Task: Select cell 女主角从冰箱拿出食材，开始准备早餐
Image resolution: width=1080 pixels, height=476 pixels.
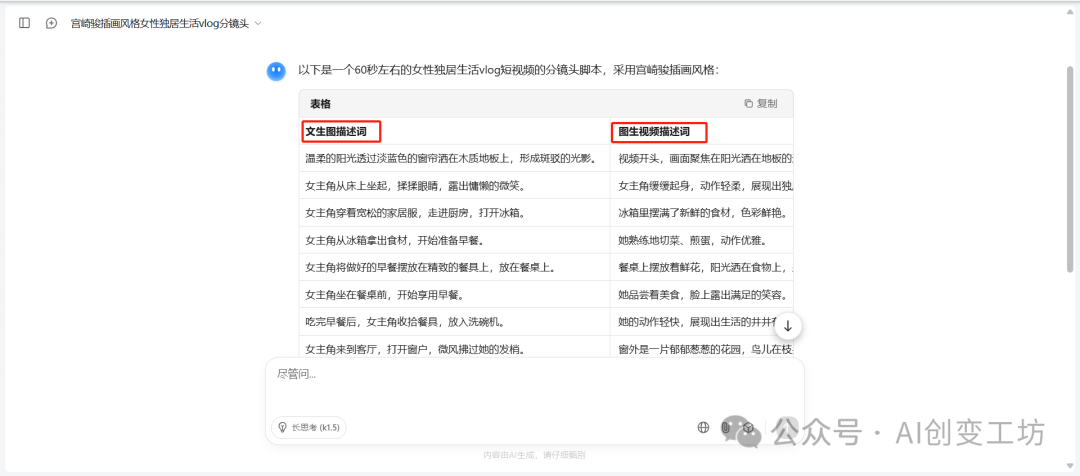Action: pos(455,240)
